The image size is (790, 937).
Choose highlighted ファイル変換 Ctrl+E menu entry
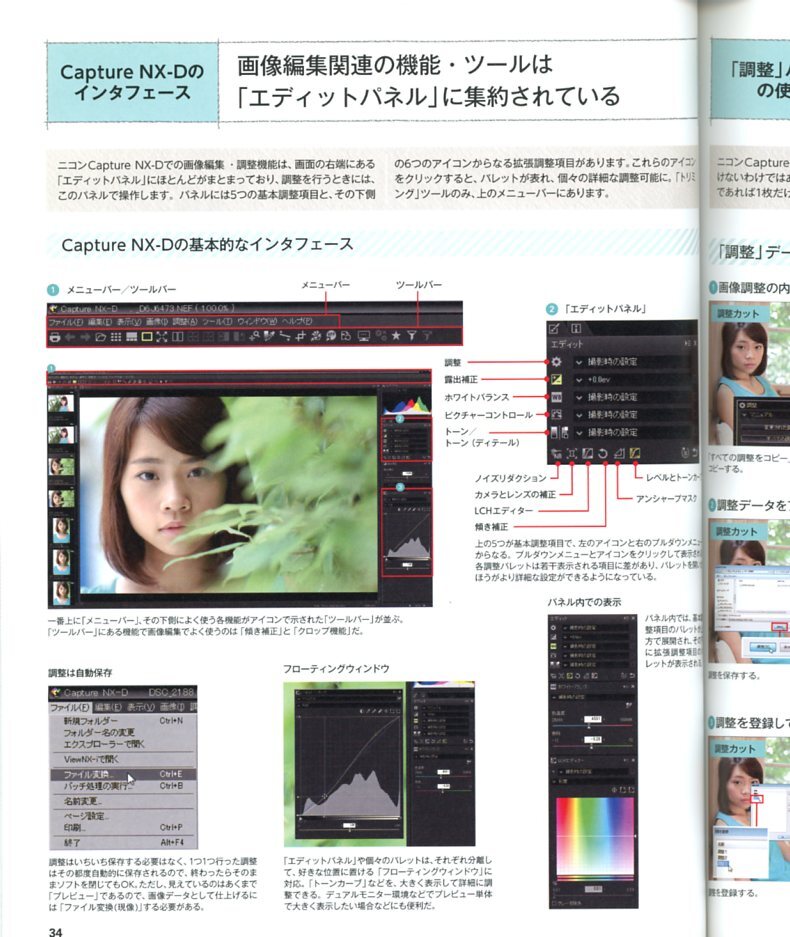coord(123,774)
